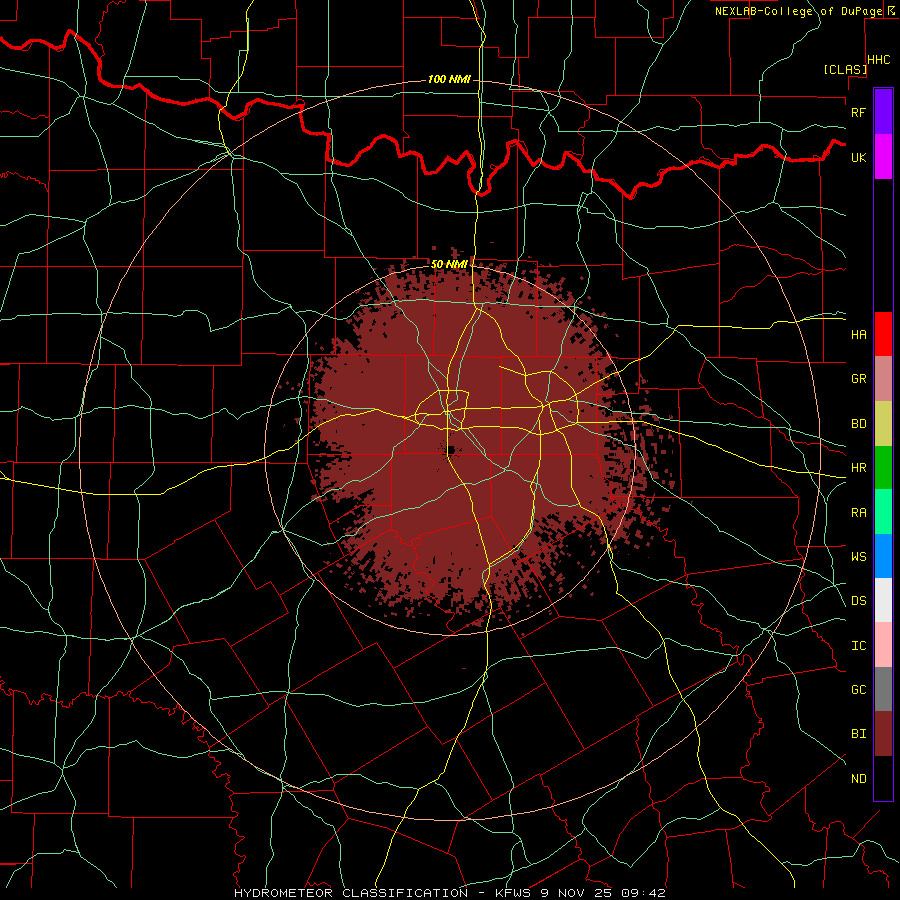
Task: Click the HHC product label
Action: 878,60
